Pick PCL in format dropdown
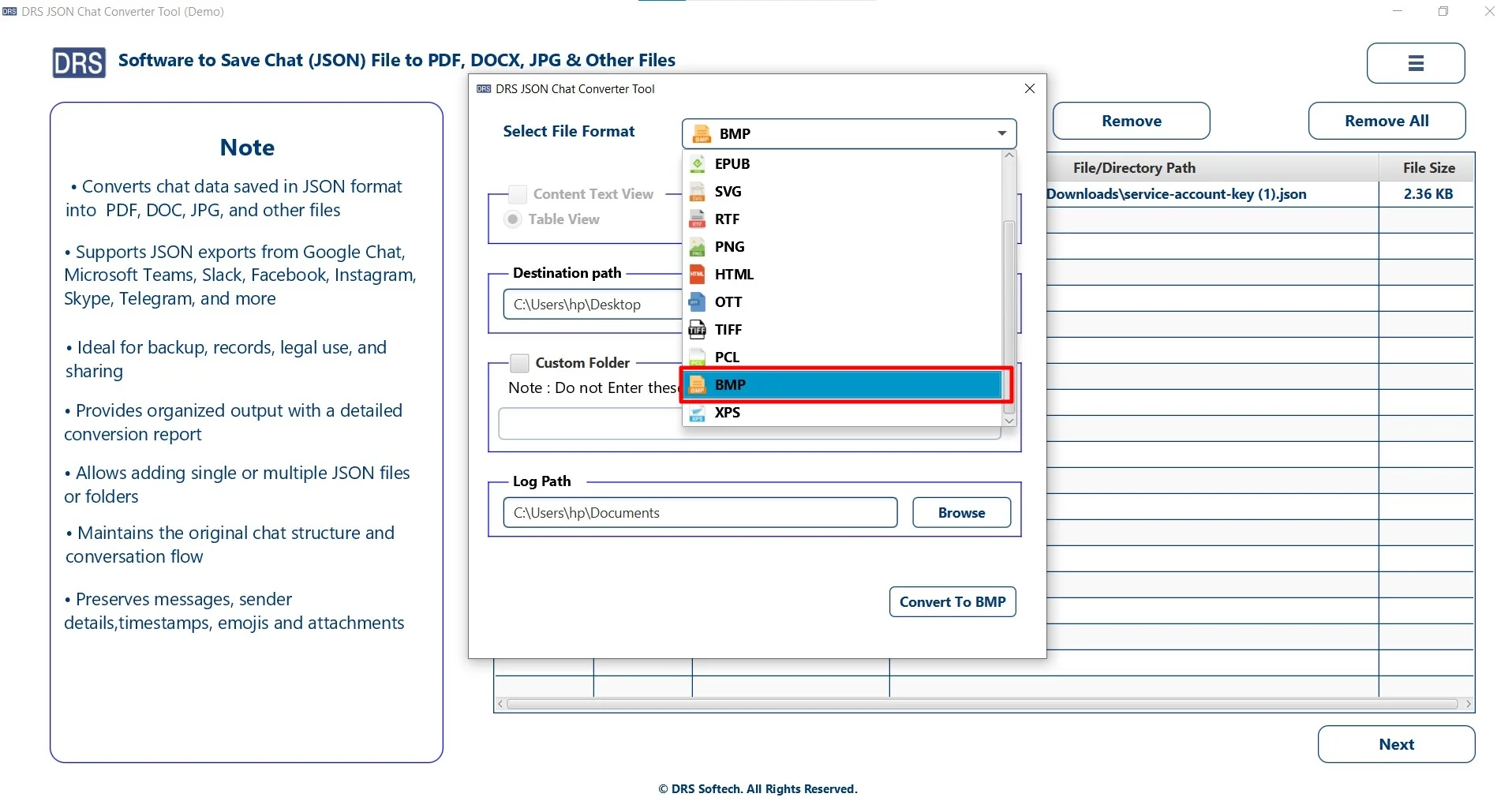Screen dimensions: 1512x801 (x=842, y=357)
